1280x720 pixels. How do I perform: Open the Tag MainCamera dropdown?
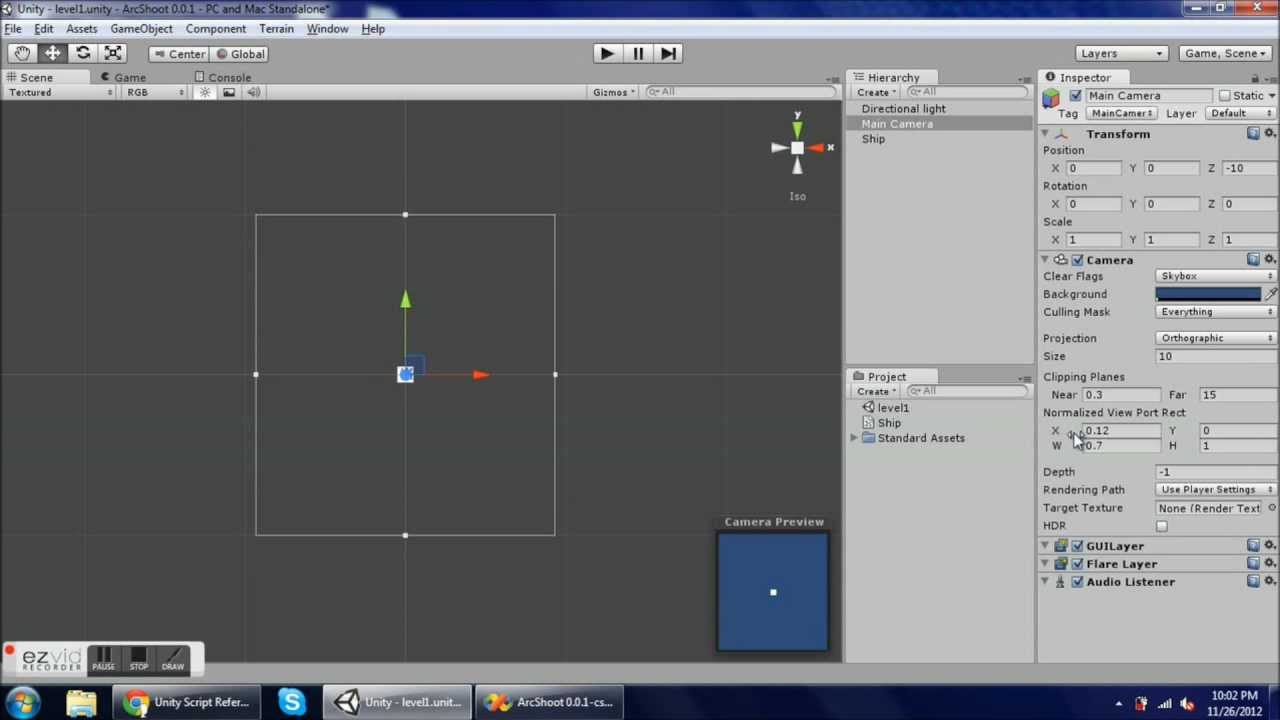pos(1123,114)
